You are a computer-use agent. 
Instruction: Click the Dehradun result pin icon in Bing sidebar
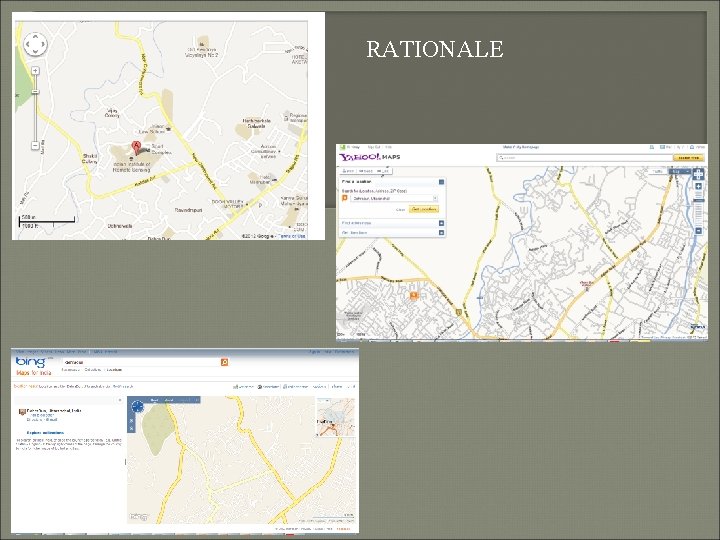click(x=21, y=412)
